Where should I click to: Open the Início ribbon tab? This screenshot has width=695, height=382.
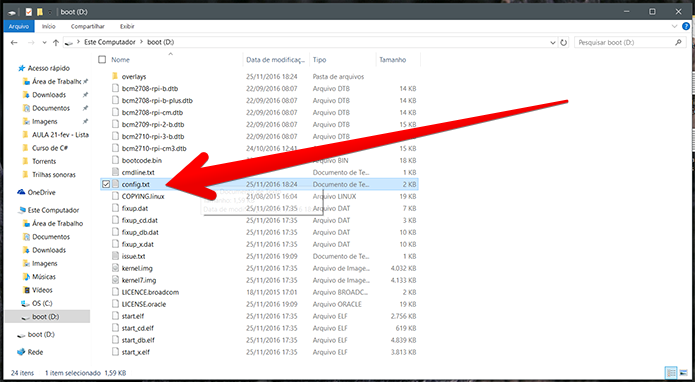(49, 27)
